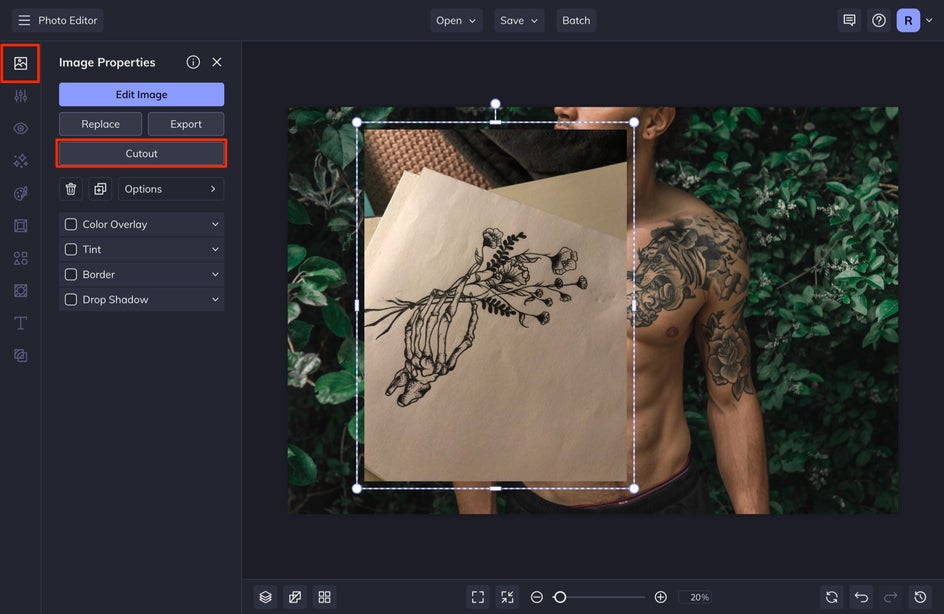Image resolution: width=944 pixels, height=614 pixels.
Task: Click the Edit Image button
Action: pos(141,95)
